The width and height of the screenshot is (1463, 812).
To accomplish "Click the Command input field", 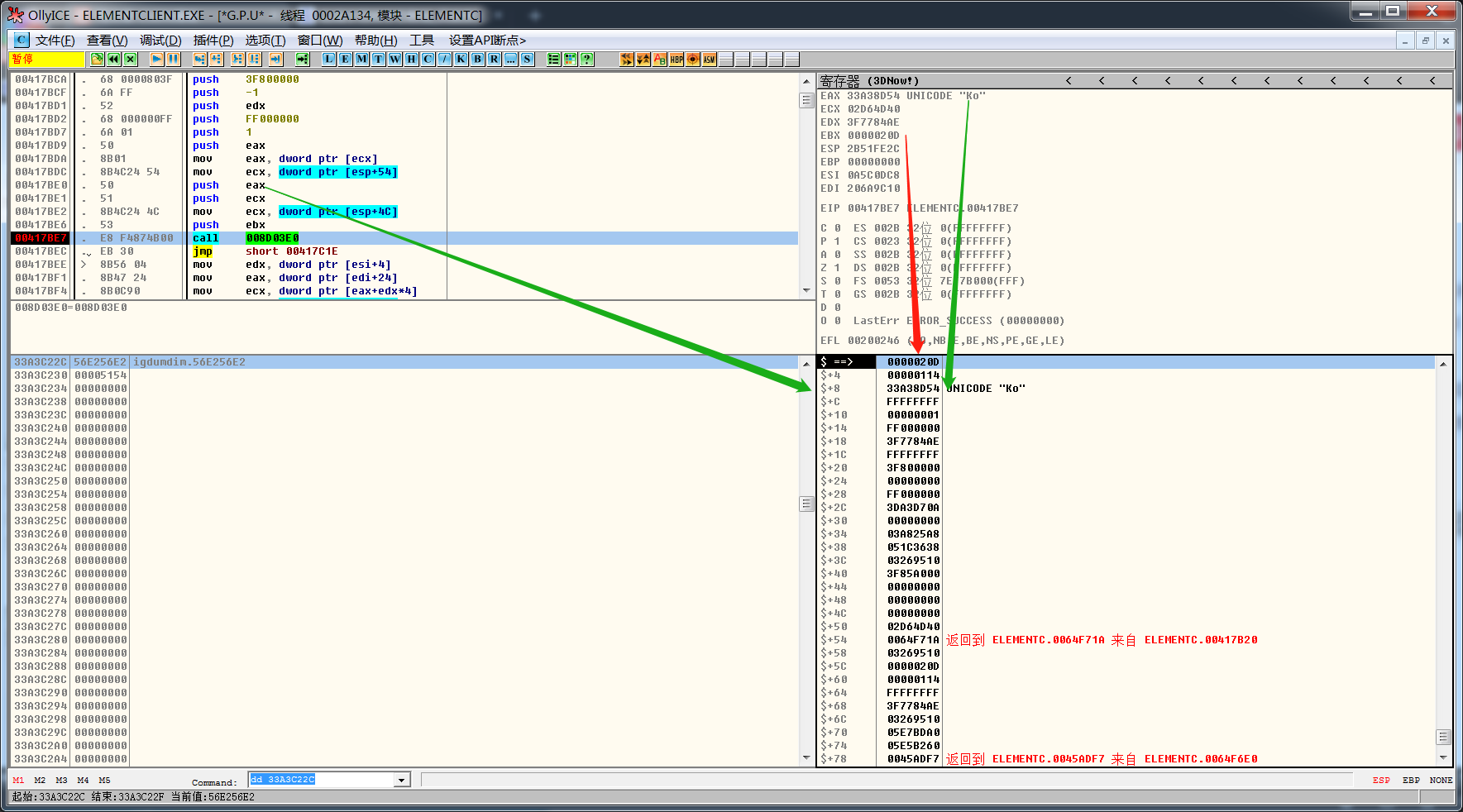I will click(x=321, y=780).
